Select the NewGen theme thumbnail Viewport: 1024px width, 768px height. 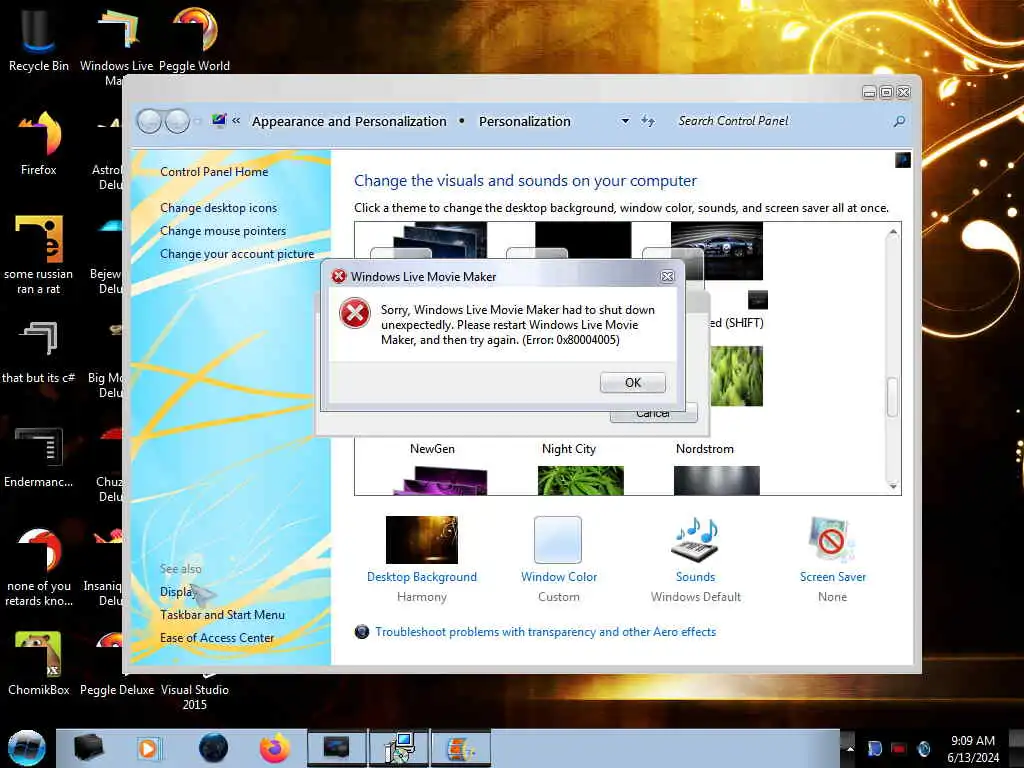click(x=432, y=449)
